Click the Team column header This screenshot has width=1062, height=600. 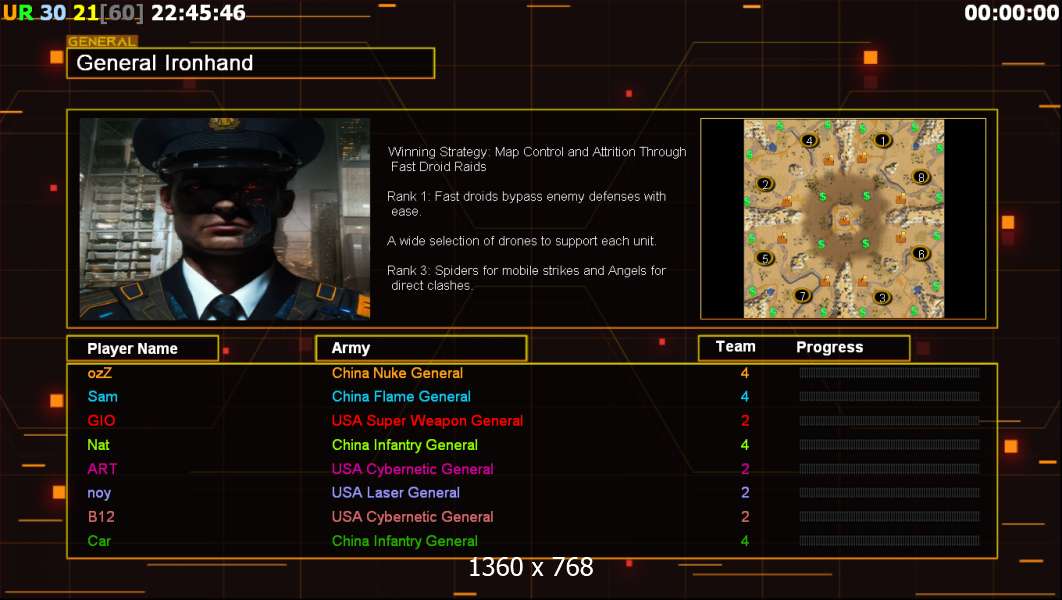[x=736, y=347]
